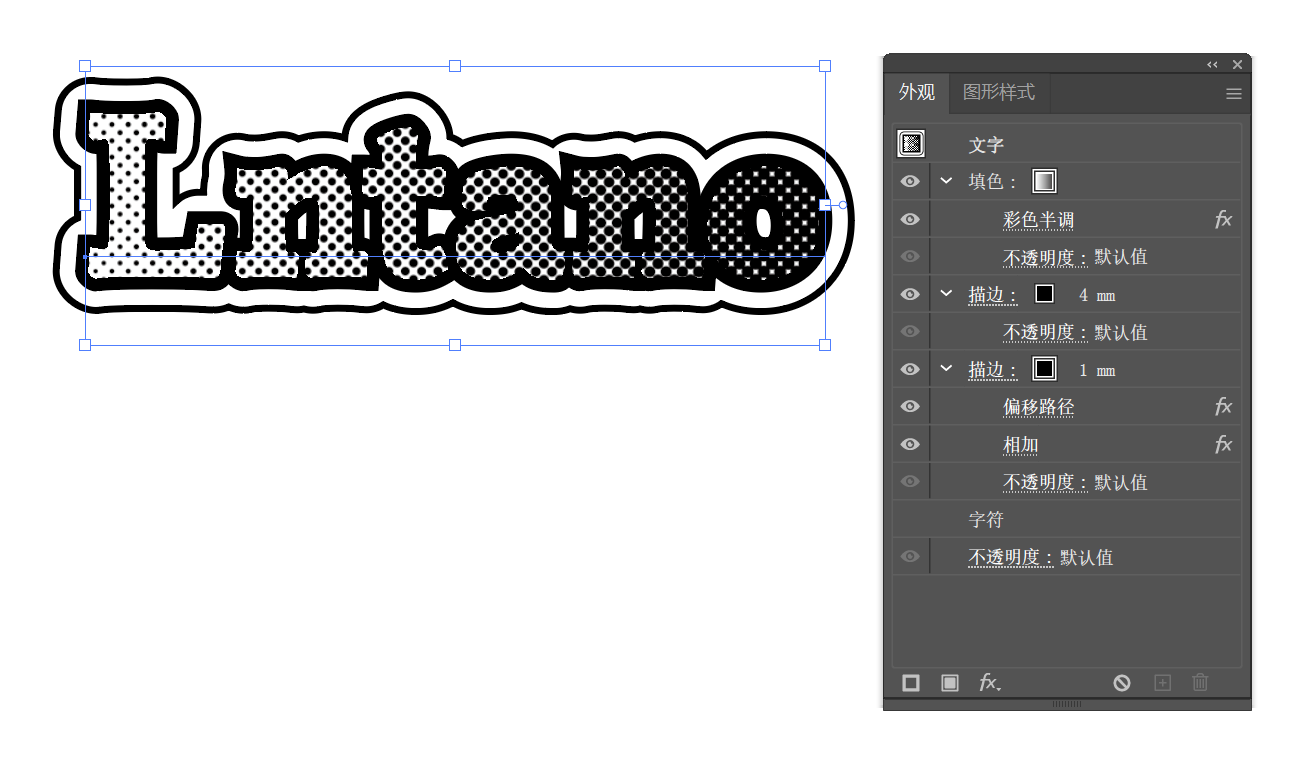Open the appearance panel menu
Screen dimensions: 1311x764
(x=1234, y=94)
